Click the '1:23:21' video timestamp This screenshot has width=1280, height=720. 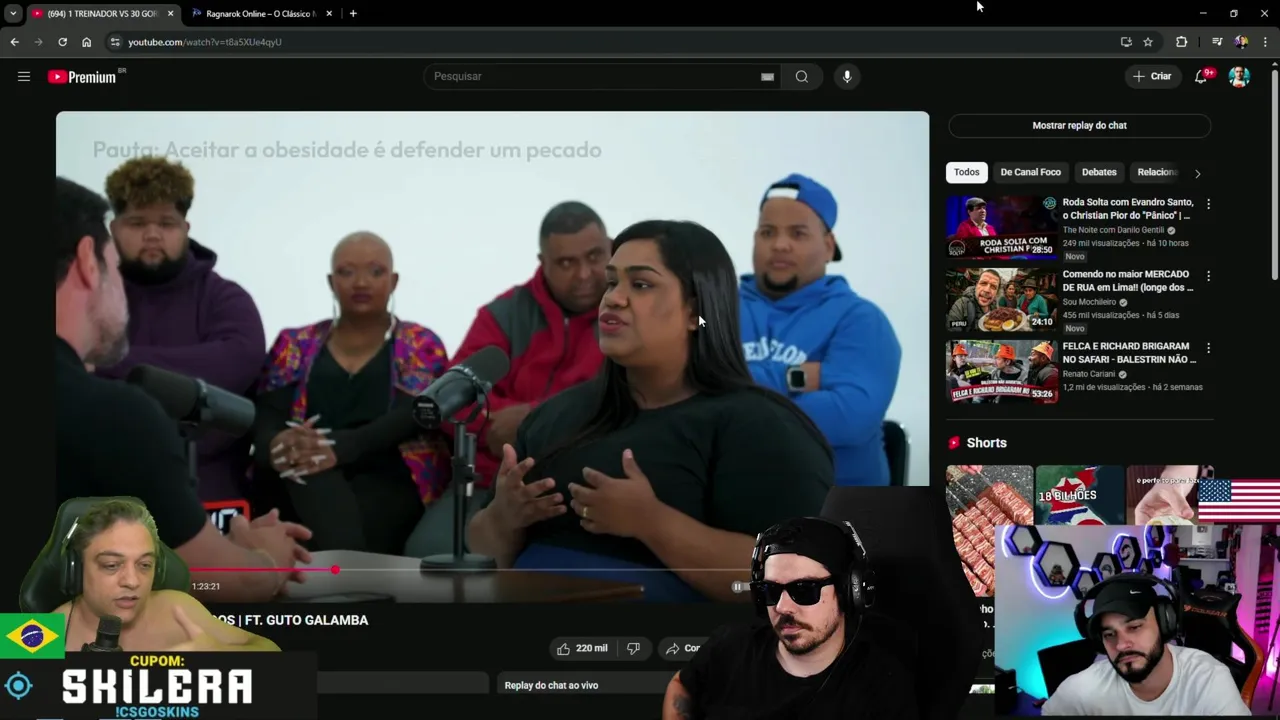(x=206, y=586)
